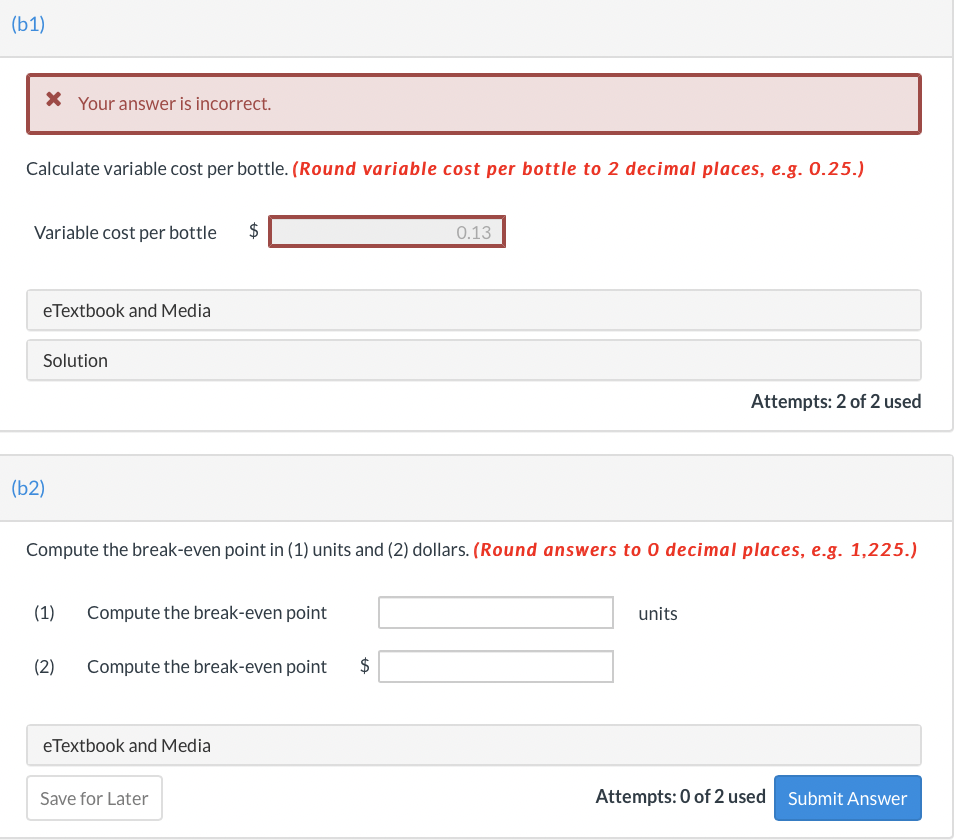This screenshot has height=840, width=954.
Task: Click the red 0 decimal places rounding hint
Action: [x=694, y=549]
